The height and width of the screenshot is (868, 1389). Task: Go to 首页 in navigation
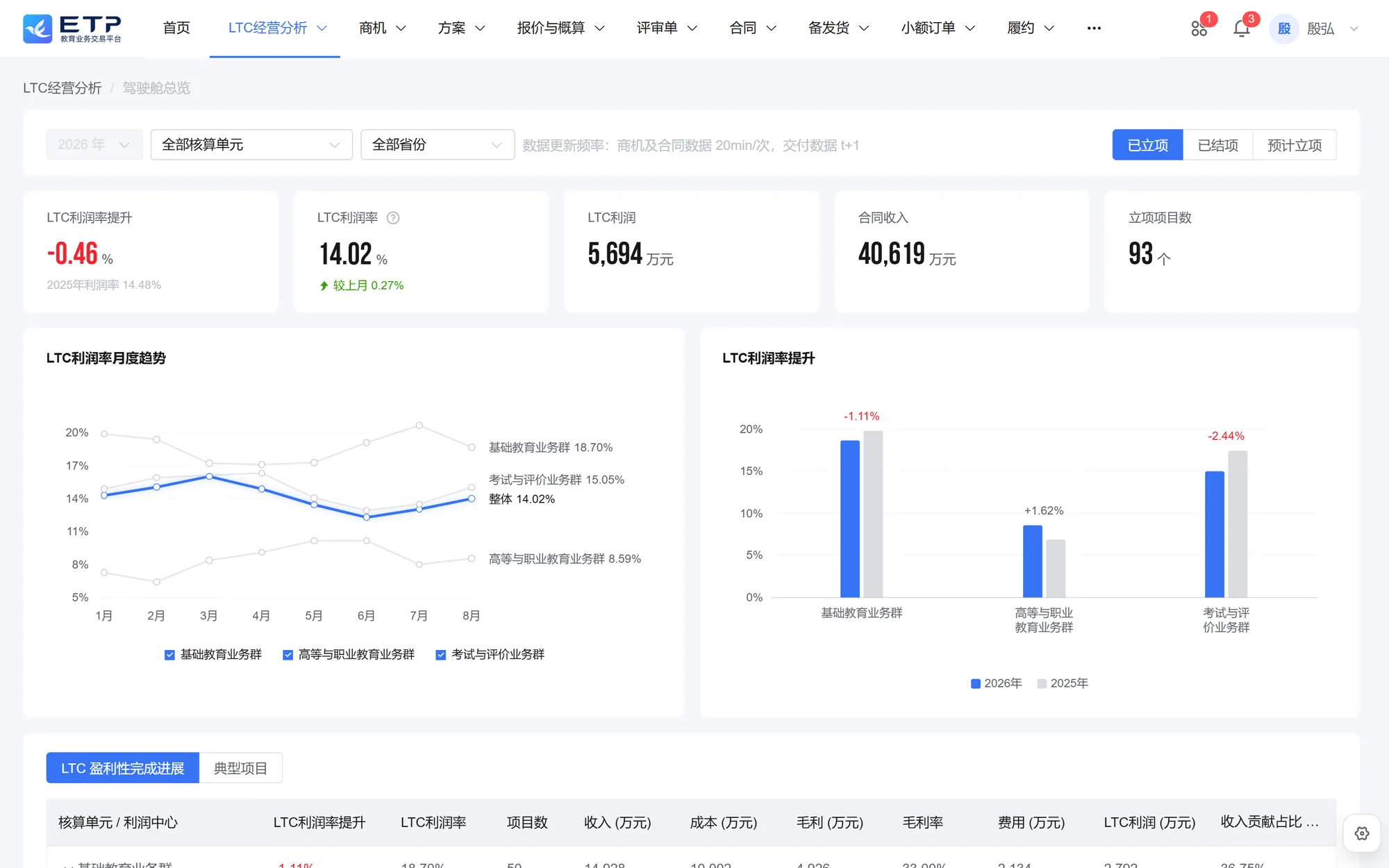coord(176,28)
